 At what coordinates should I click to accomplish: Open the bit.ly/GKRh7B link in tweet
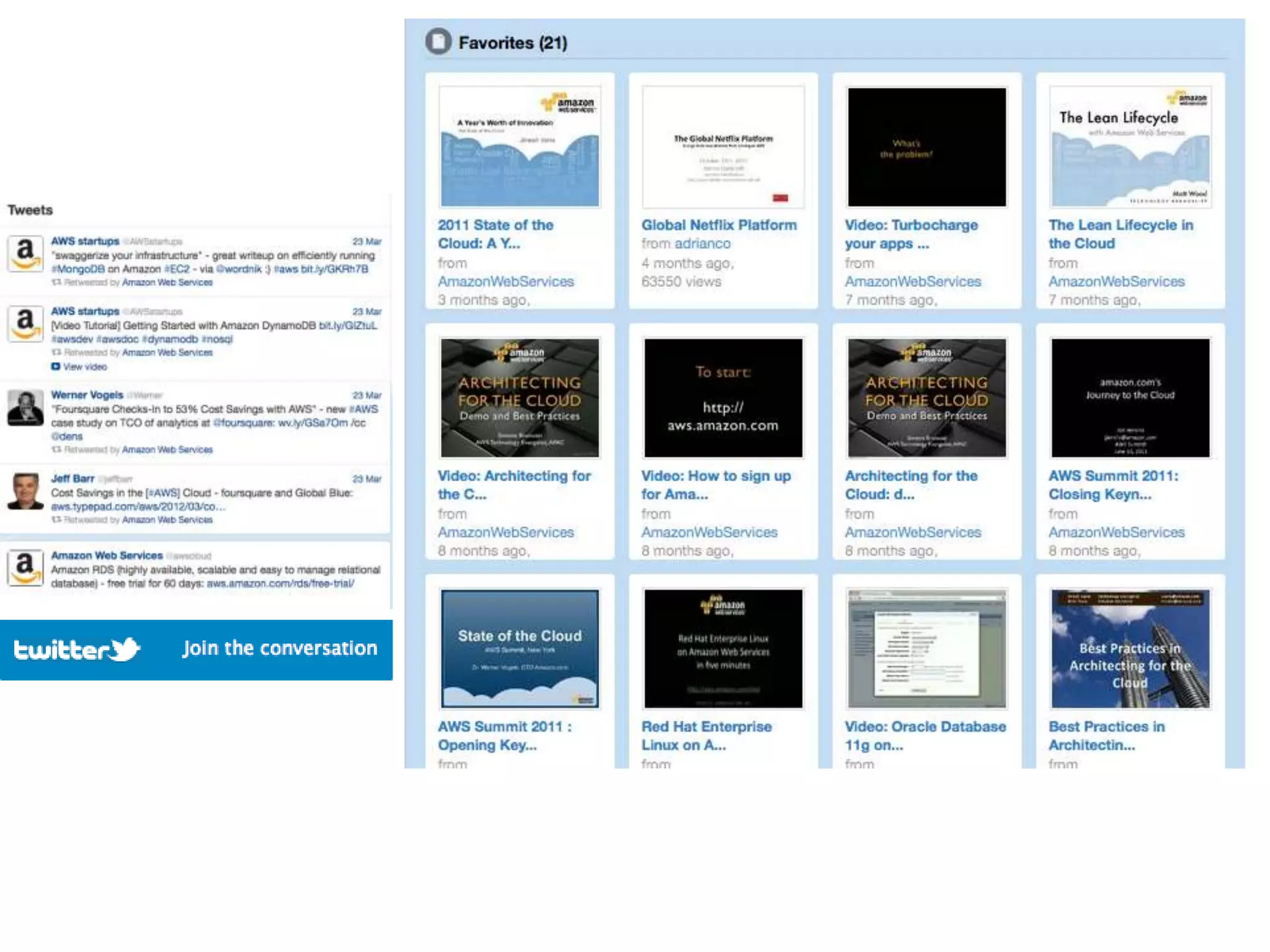click(334, 269)
